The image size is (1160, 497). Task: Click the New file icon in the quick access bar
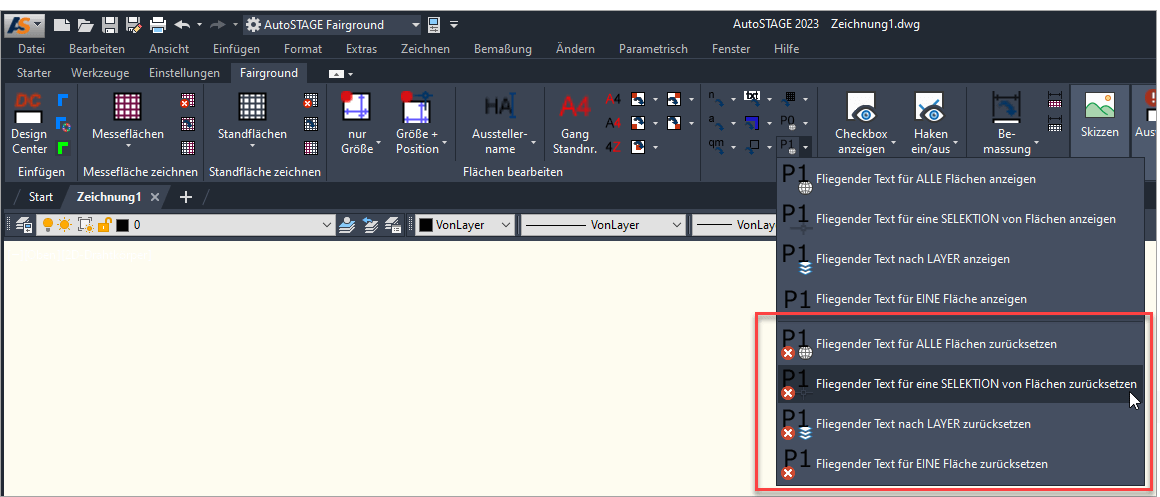pyautogui.click(x=62, y=24)
